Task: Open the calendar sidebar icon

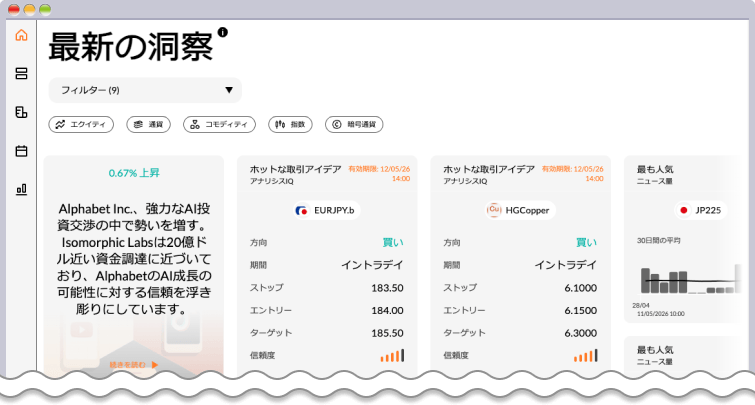Action: coord(21,151)
